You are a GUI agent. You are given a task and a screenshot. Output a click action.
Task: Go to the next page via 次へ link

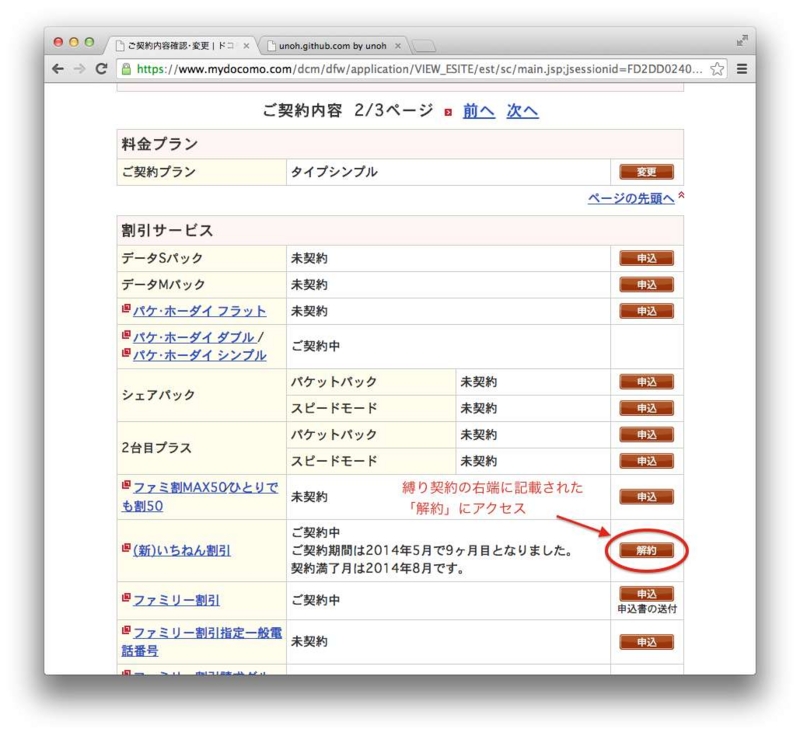[x=522, y=111]
